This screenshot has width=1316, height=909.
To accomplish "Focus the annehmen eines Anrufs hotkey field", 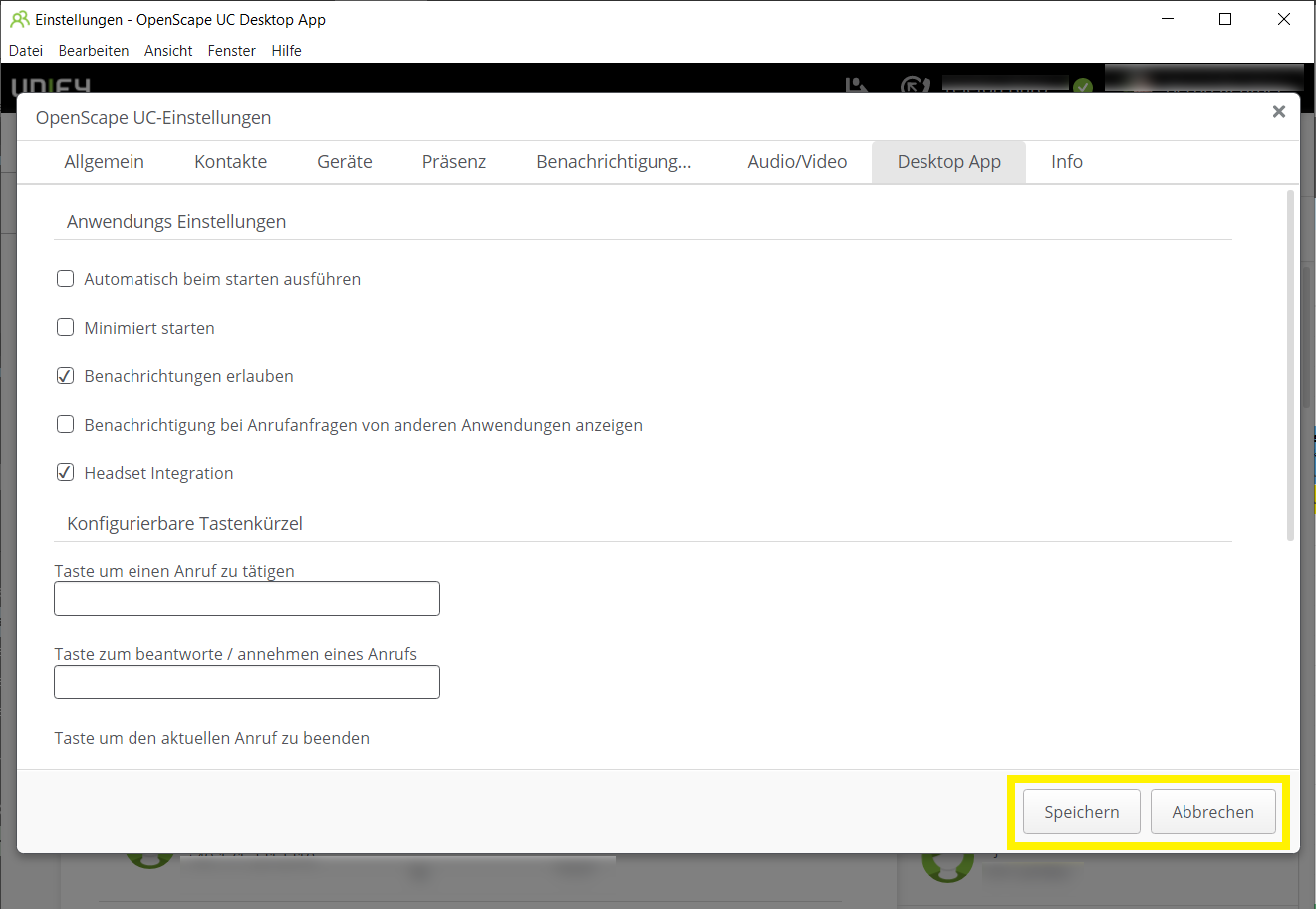I will 247,682.
